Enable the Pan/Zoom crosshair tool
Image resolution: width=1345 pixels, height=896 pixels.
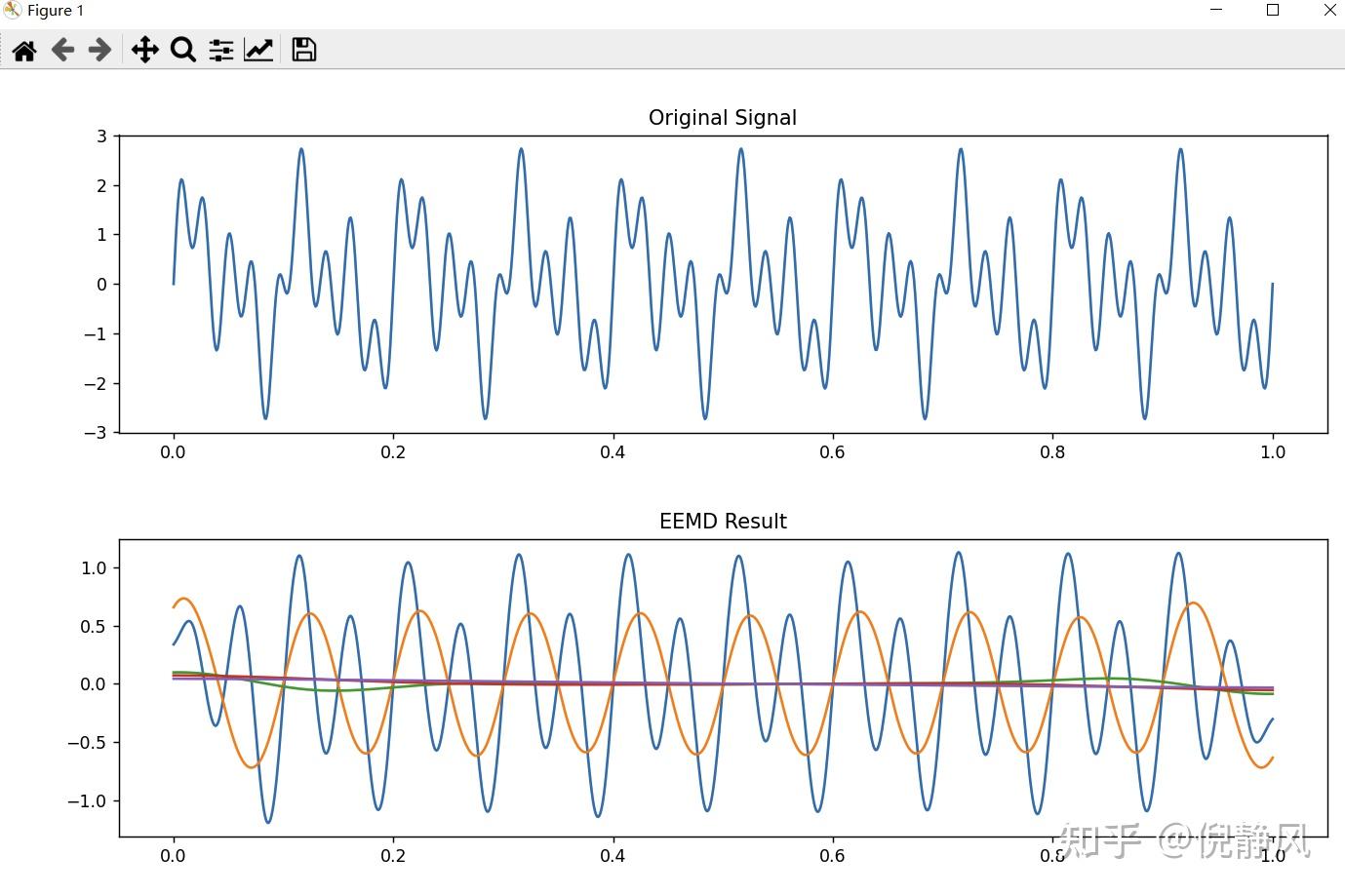[x=144, y=50]
